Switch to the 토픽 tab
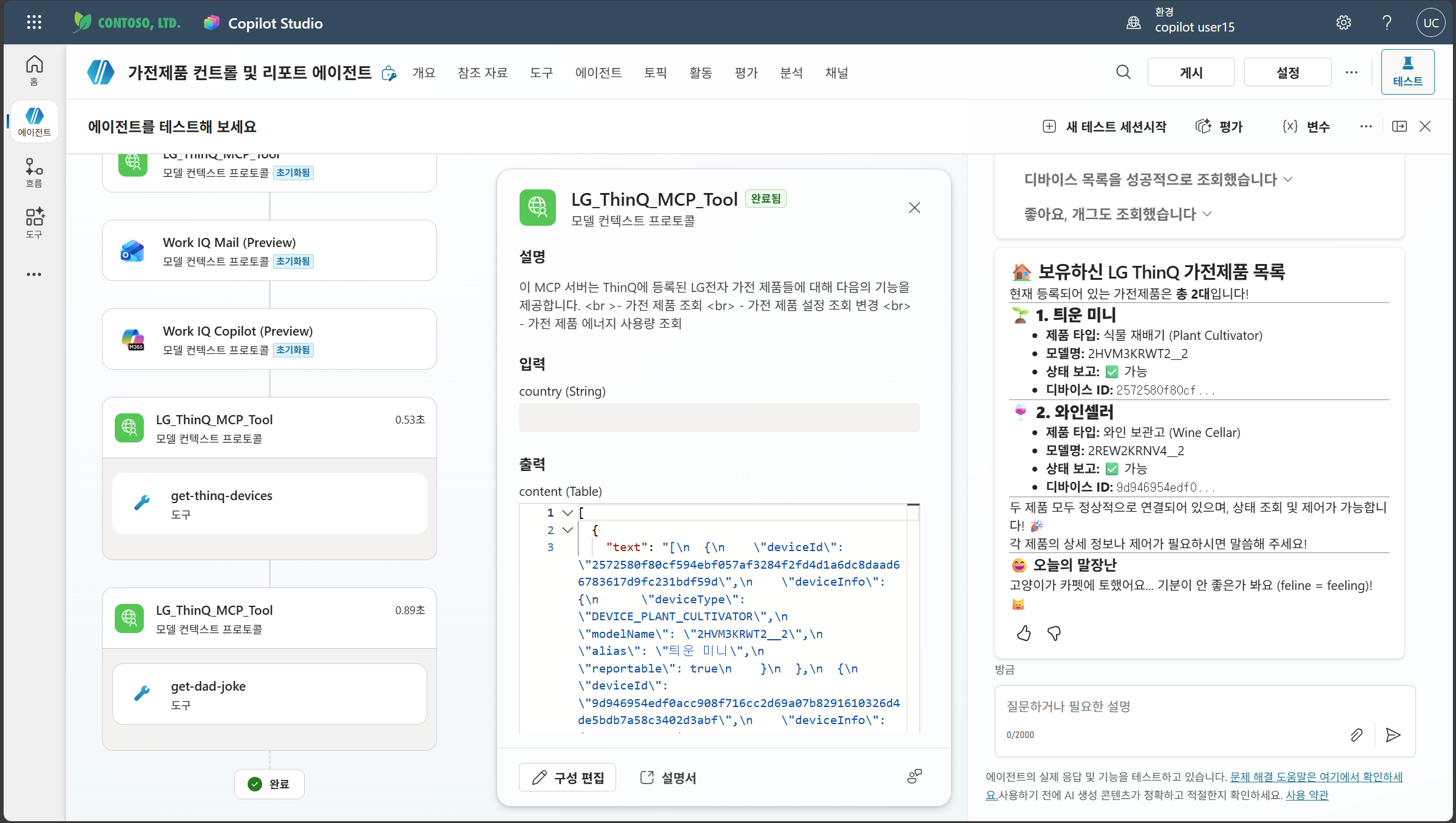The width and height of the screenshot is (1456, 823). click(655, 73)
